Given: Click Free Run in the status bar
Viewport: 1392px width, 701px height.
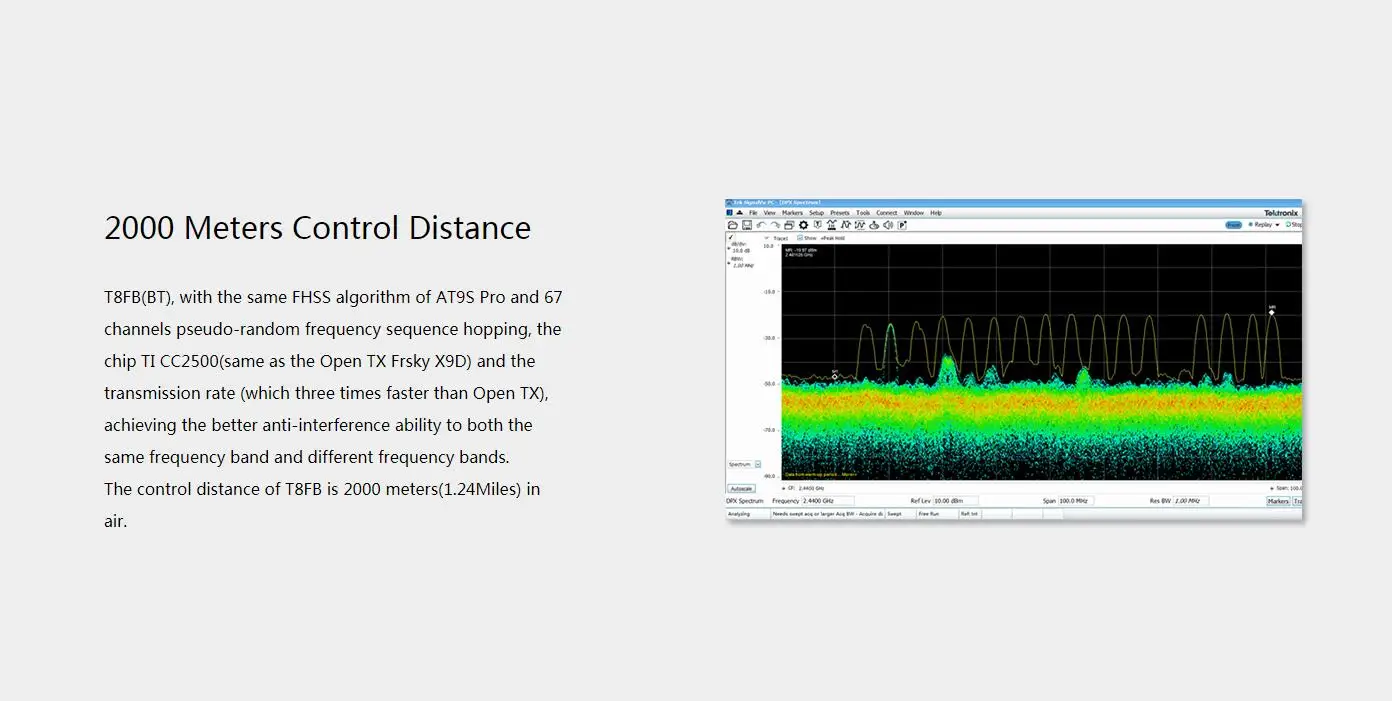Looking at the screenshot, I should point(930,514).
